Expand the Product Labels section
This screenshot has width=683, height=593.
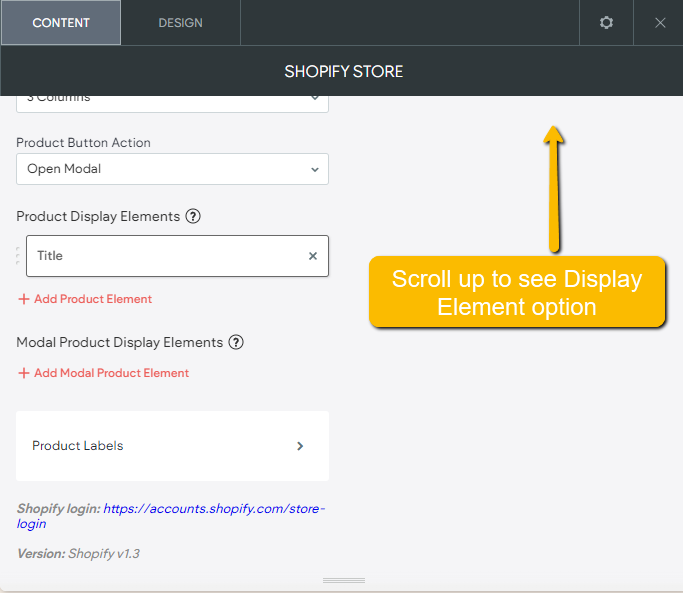coord(172,446)
